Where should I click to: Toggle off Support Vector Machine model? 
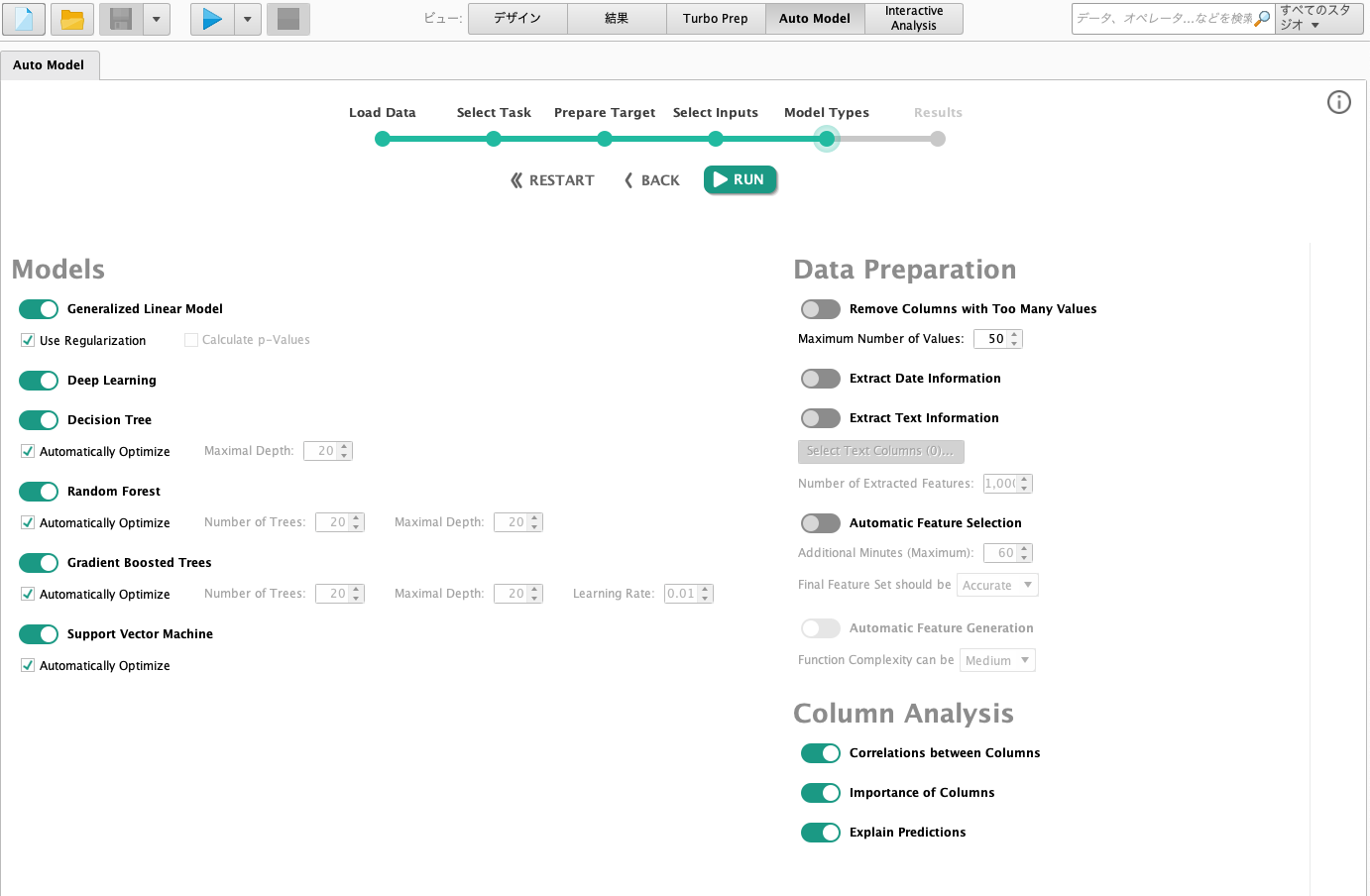coord(39,634)
